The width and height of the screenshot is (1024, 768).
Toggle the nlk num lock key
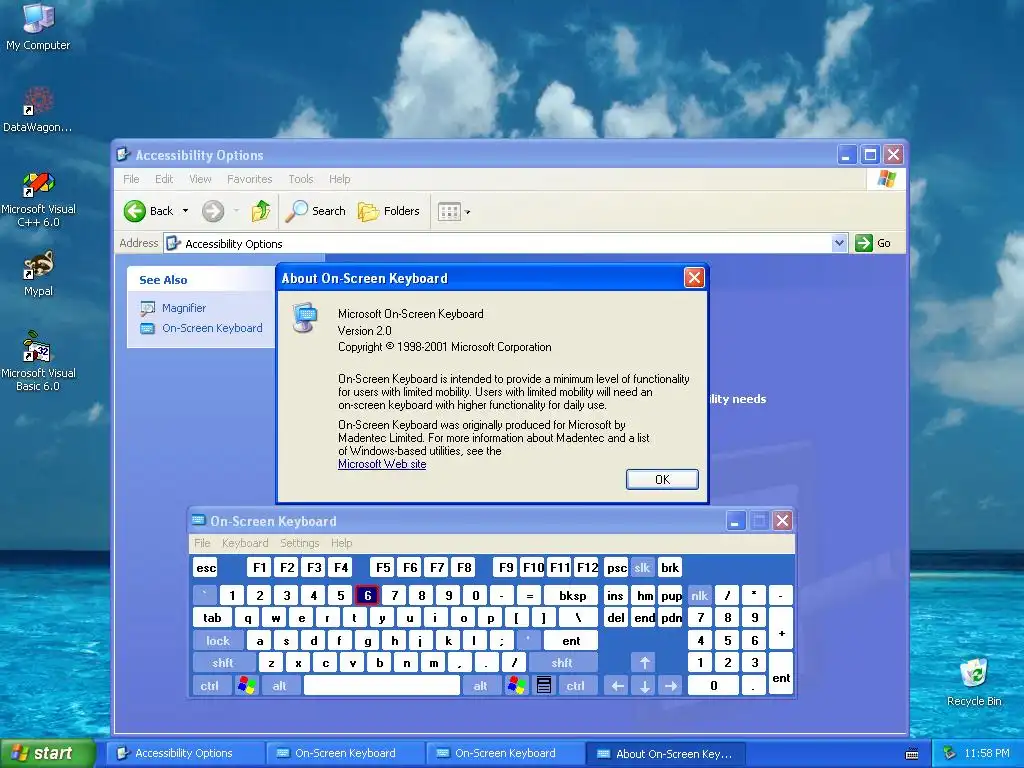pyautogui.click(x=699, y=595)
